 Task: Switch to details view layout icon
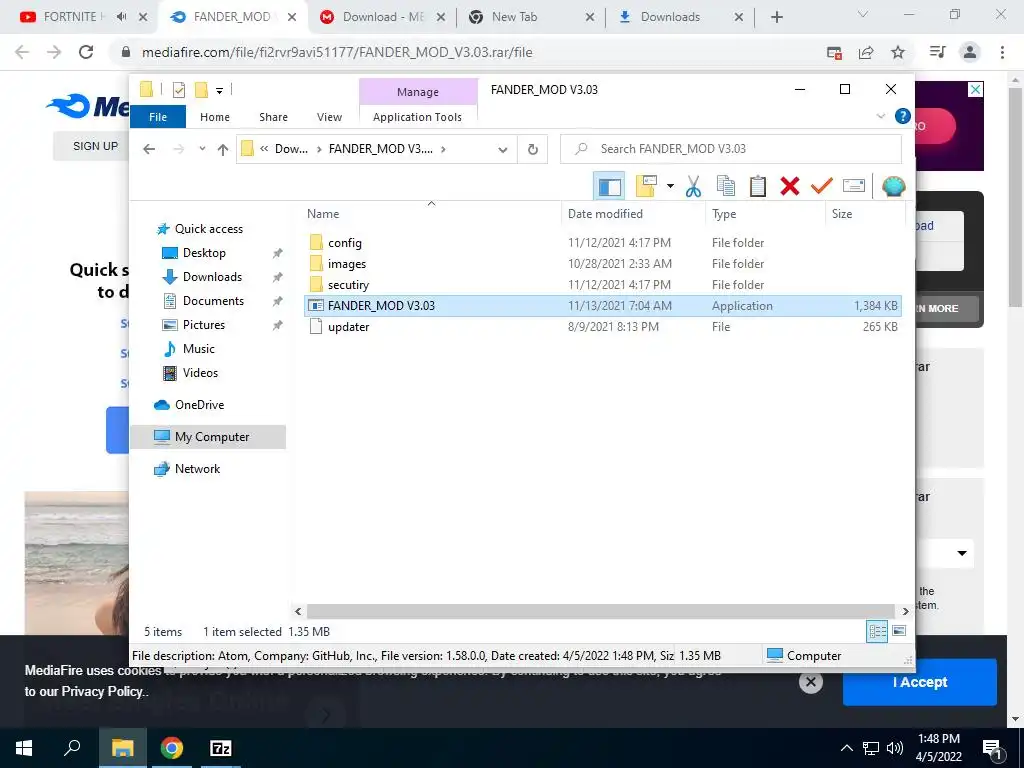pyautogui.click(x=877, y=631)
